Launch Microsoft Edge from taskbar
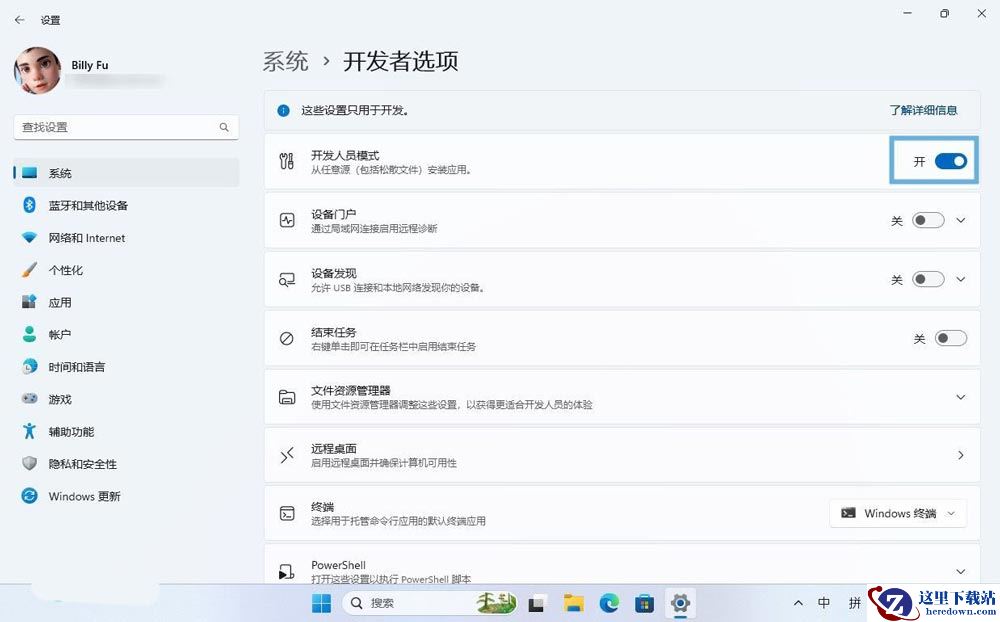This screenshot has width=1000, height=622. click(x=609, y=603)
